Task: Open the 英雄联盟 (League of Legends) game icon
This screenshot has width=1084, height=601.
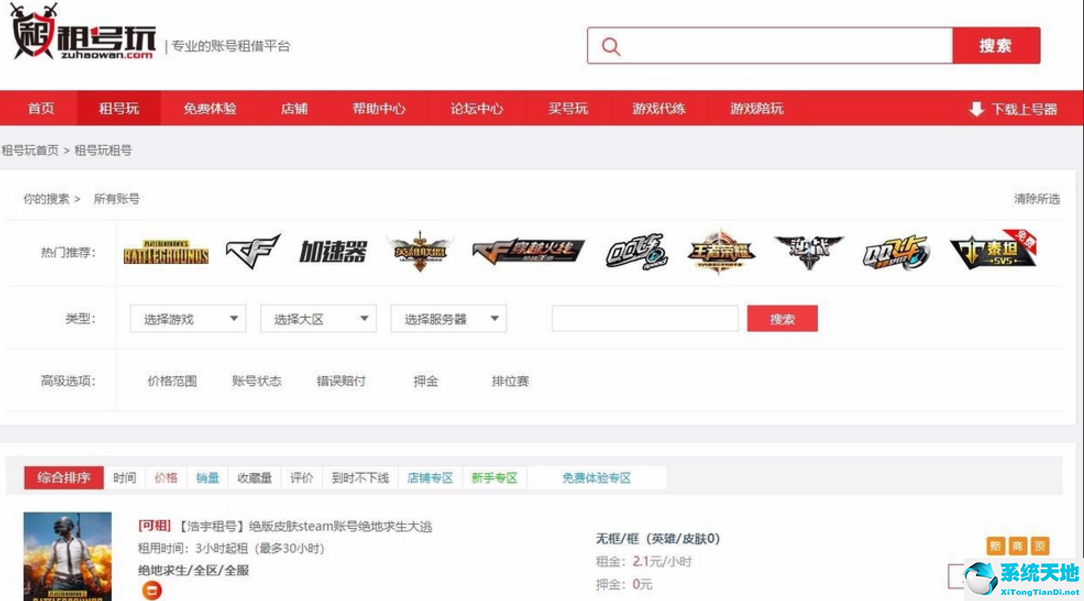Action: [x=418, y=252]
